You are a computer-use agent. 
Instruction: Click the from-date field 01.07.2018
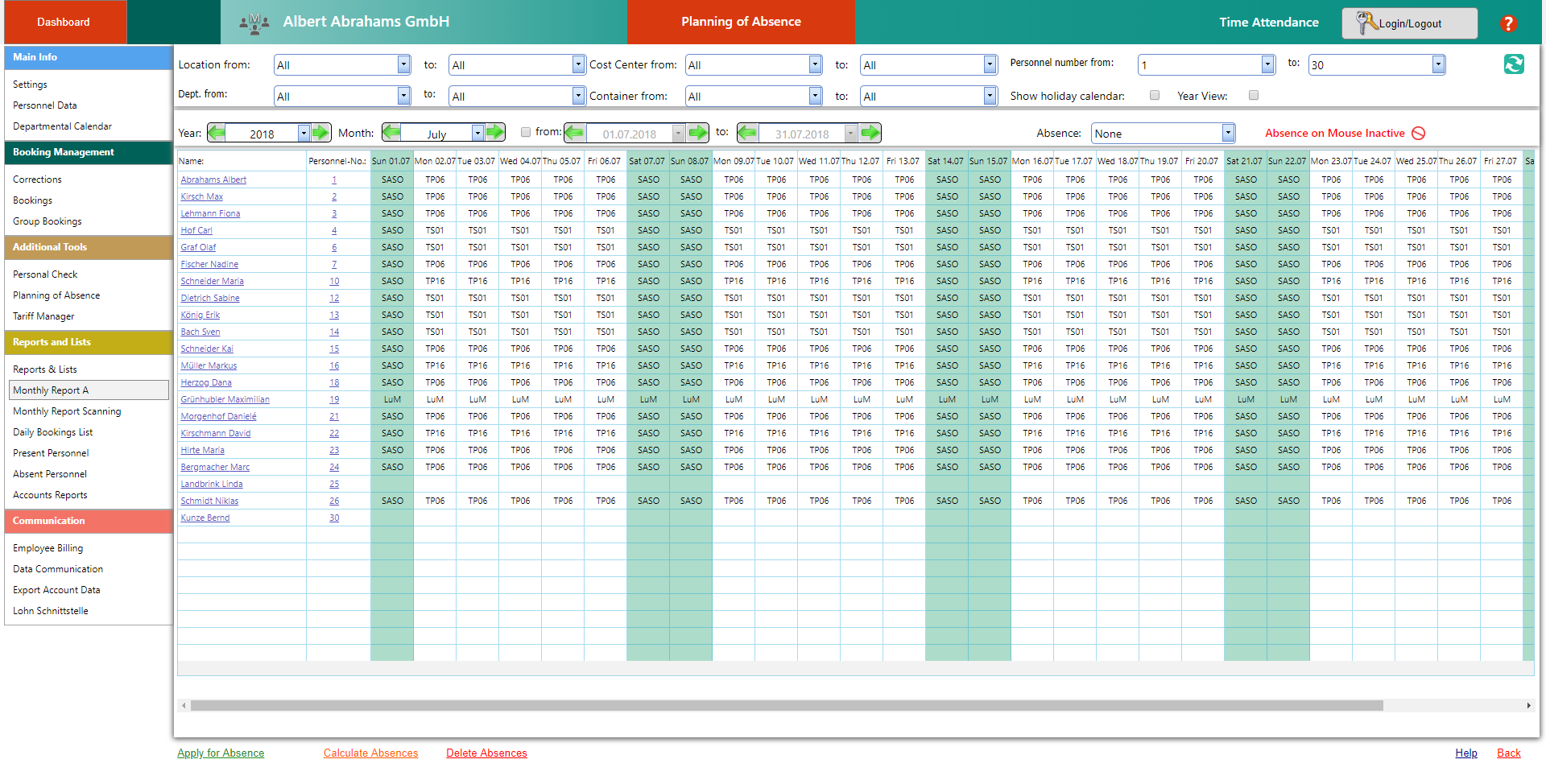point(630,134)
